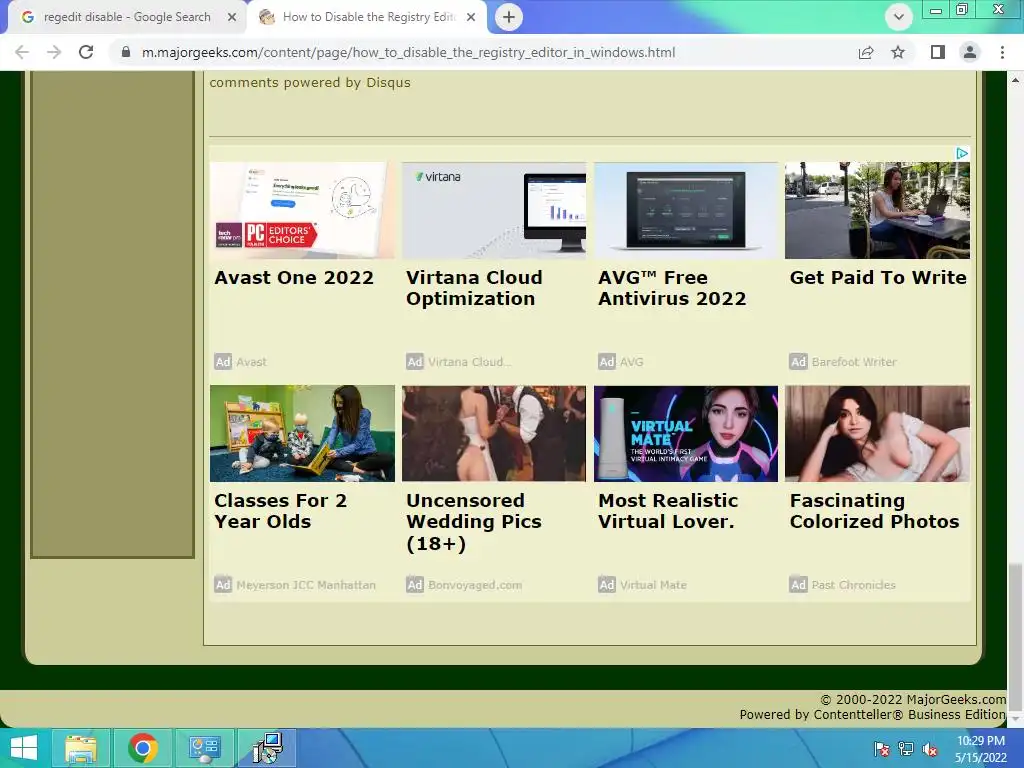Open network tray icon
Screen dimensions: 1024x768
(906, 749)
